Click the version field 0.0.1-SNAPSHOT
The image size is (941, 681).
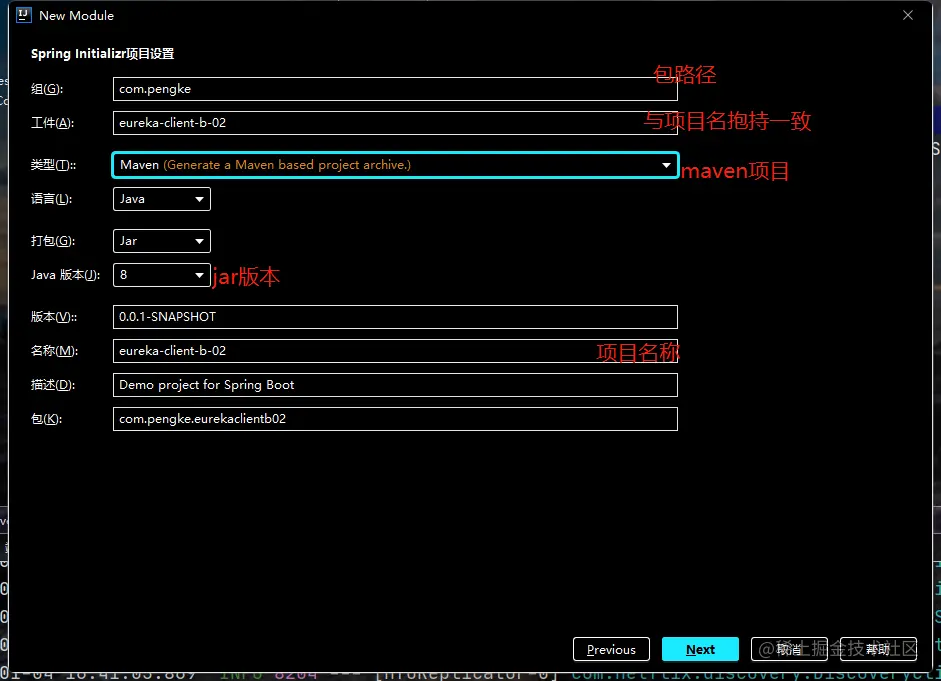tap(395, 317)
